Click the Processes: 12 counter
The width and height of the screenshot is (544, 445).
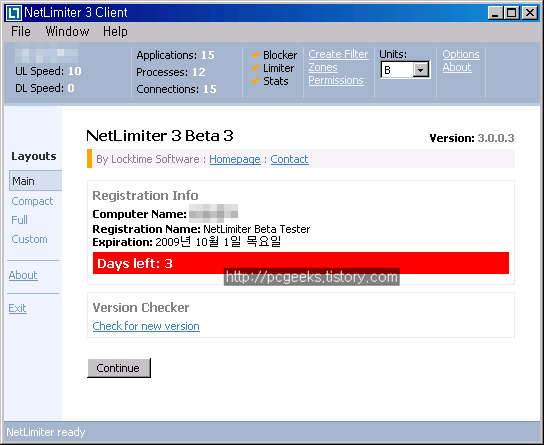[171, 72]
